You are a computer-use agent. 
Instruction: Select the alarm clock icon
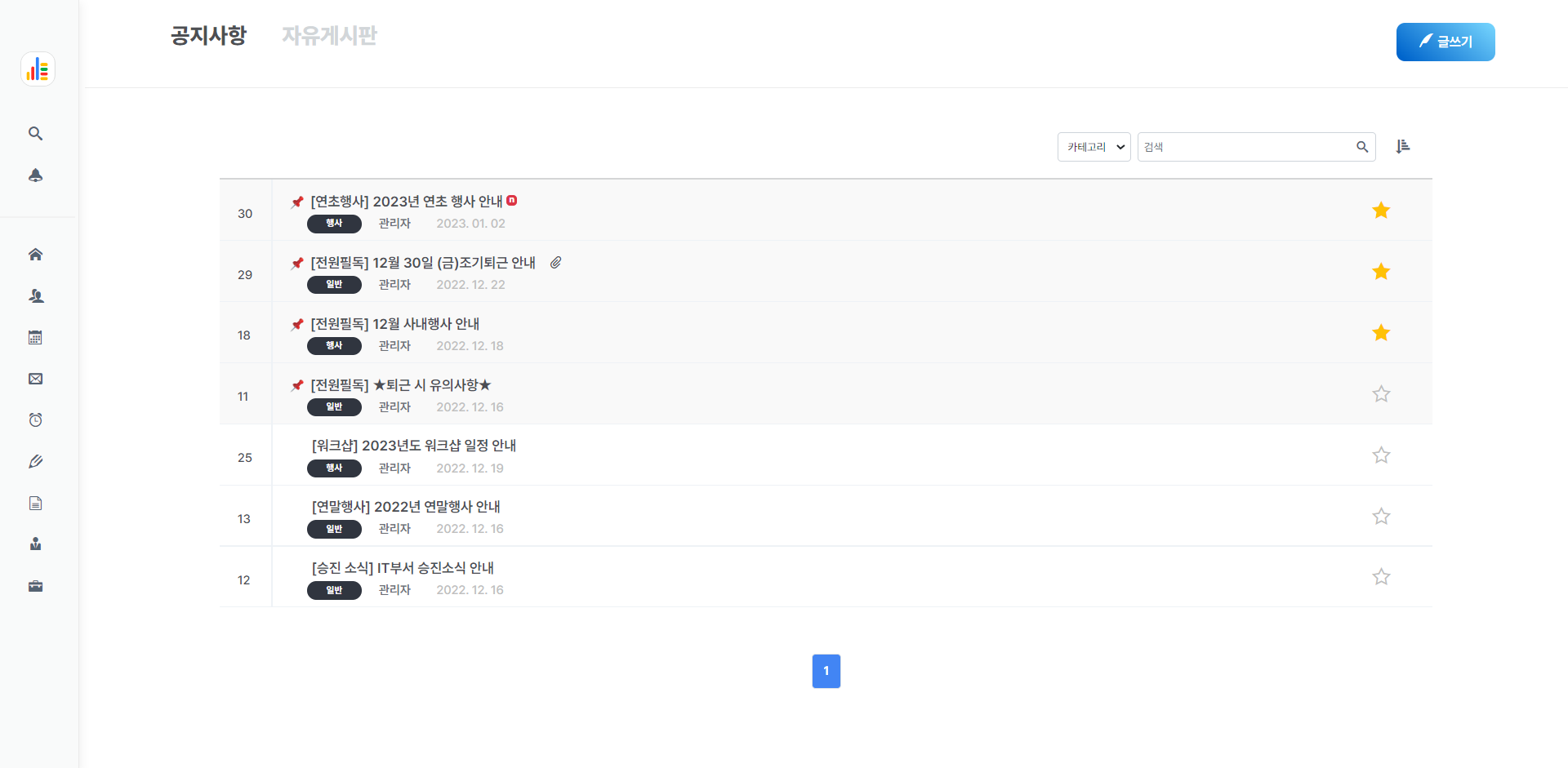click(35, 420)
